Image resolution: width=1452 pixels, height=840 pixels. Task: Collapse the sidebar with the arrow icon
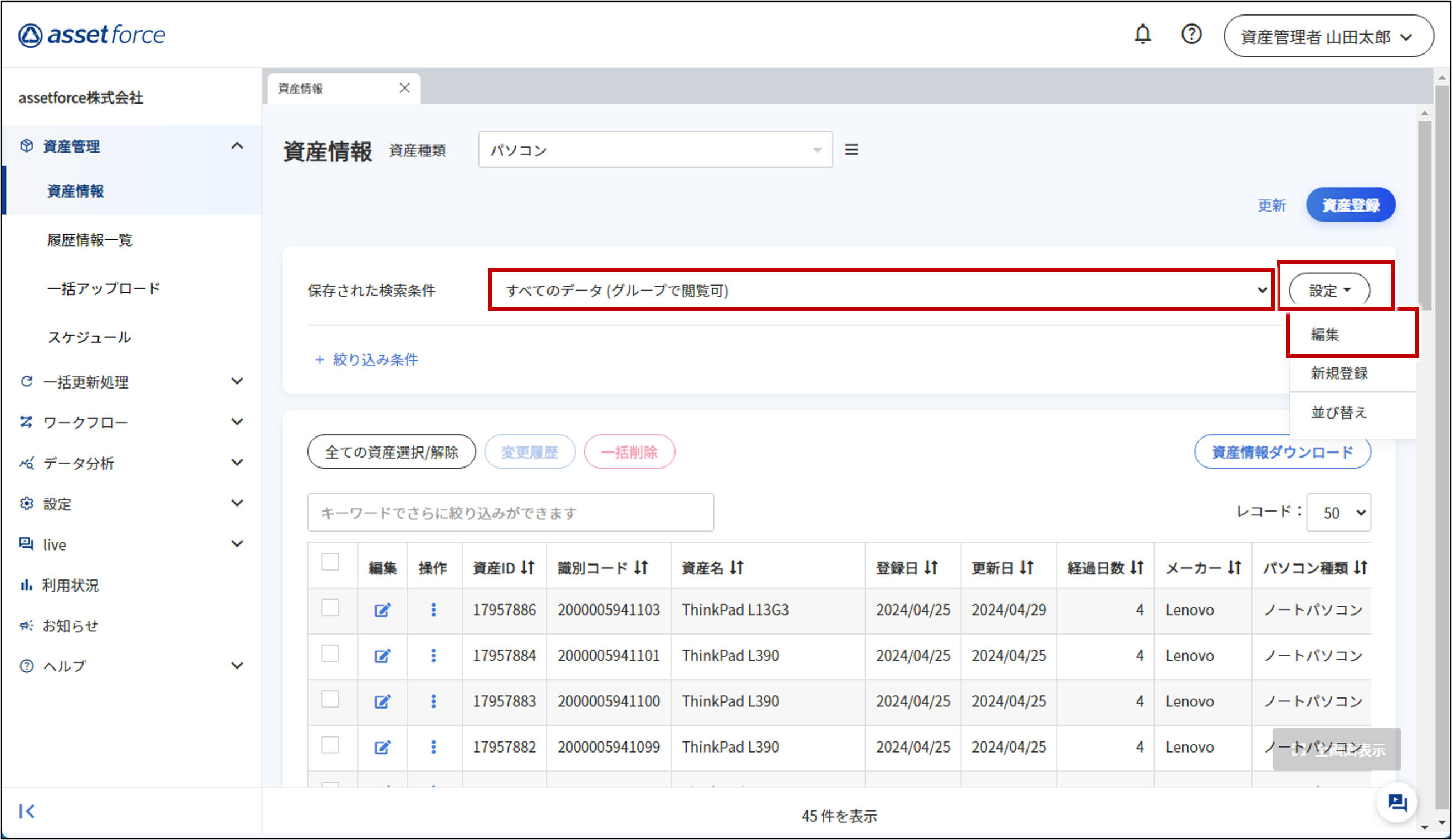point(27,811)
